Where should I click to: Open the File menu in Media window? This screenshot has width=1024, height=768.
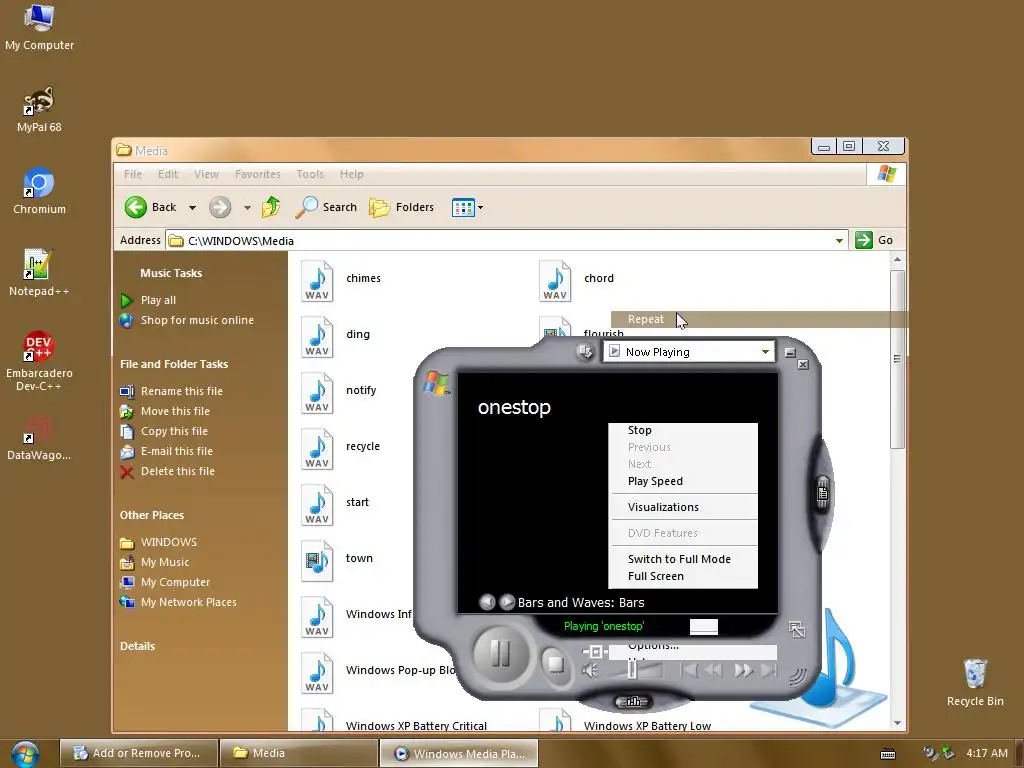(133, 174)
